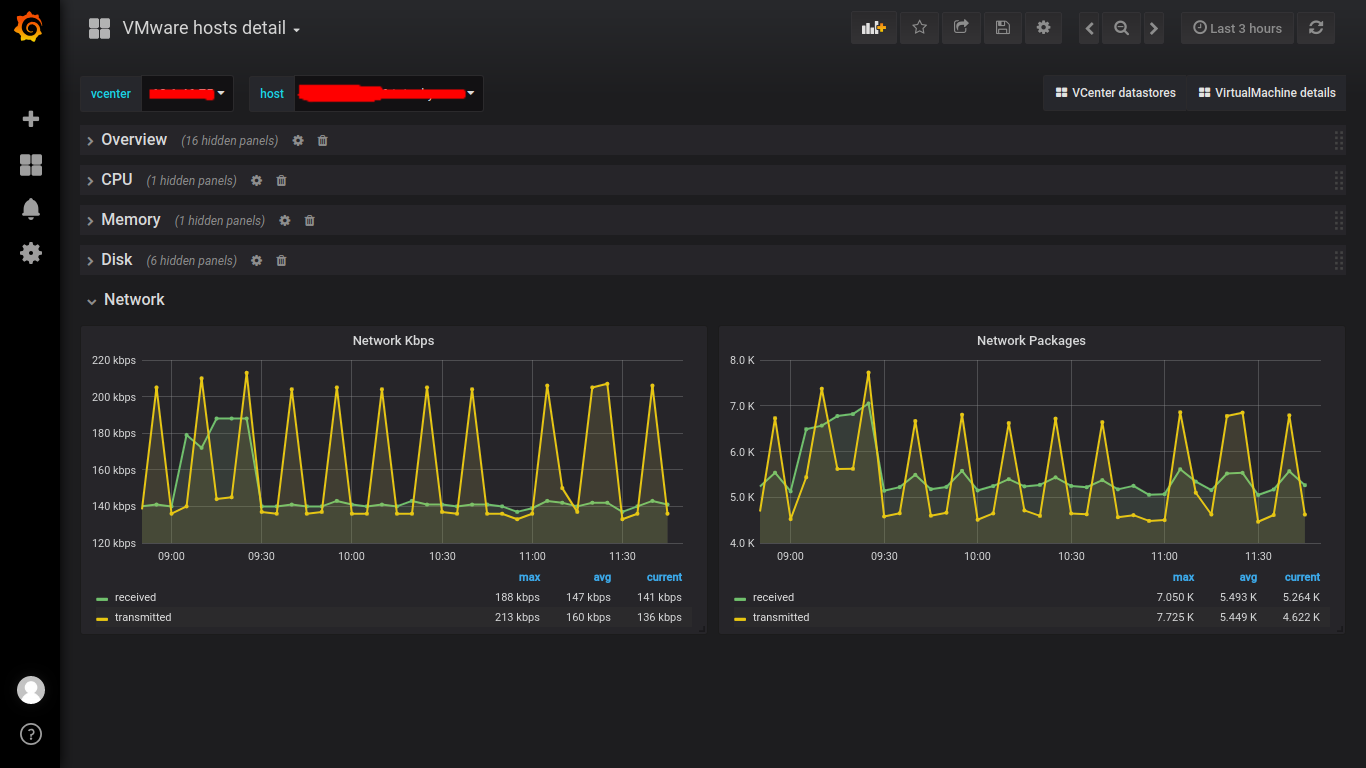
Task: Open the VCenter datastores link
Action: tap(1115, 92)
